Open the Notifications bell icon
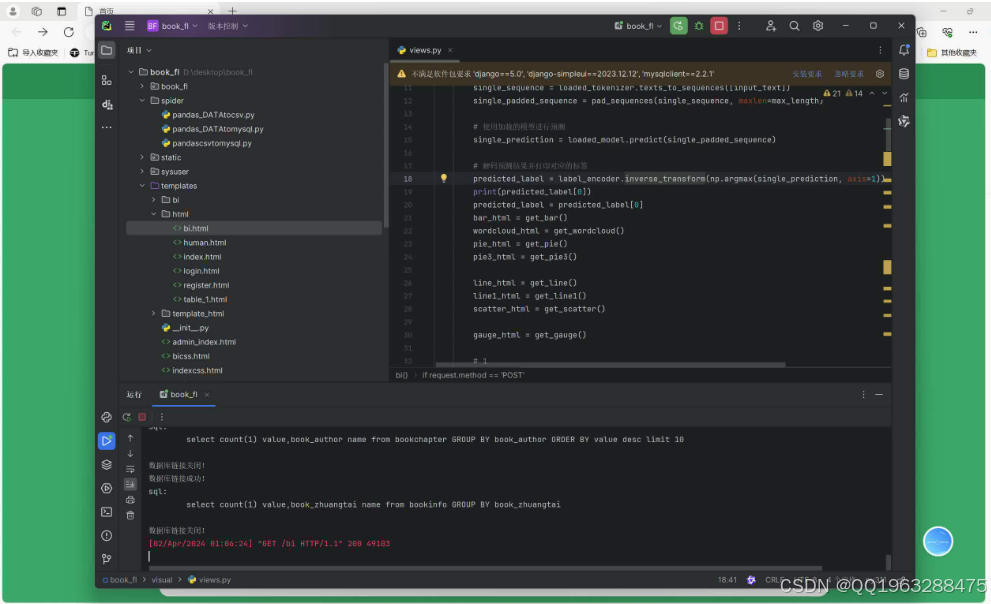The width and height of the screenshot is (991, 604). (904, 50)
